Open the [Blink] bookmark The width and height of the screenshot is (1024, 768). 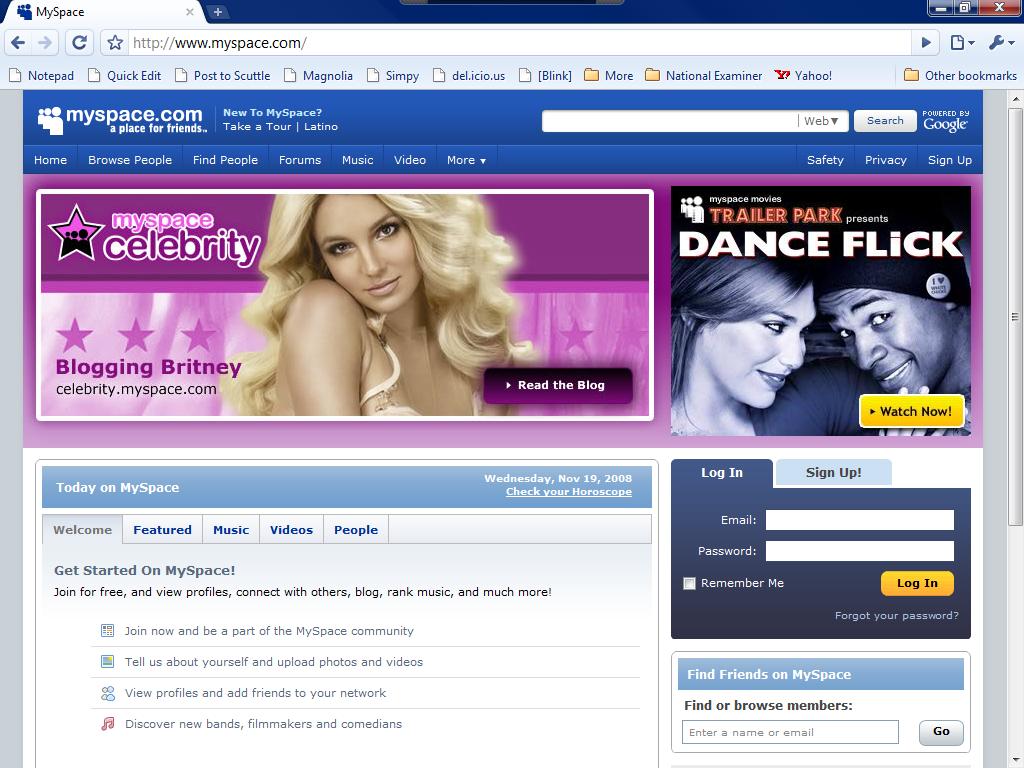[545, 76]
